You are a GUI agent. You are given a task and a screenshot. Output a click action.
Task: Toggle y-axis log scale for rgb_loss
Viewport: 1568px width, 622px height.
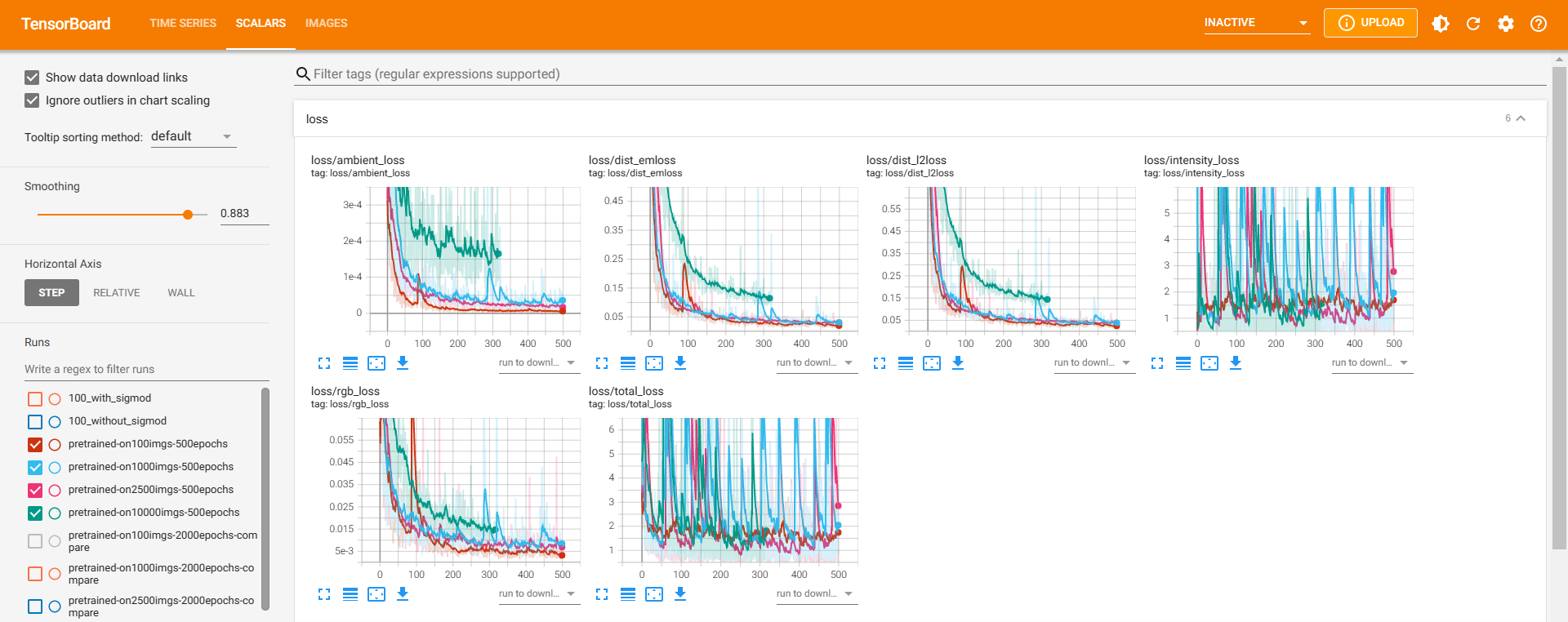pyautogui.click(x=350, y=594)
